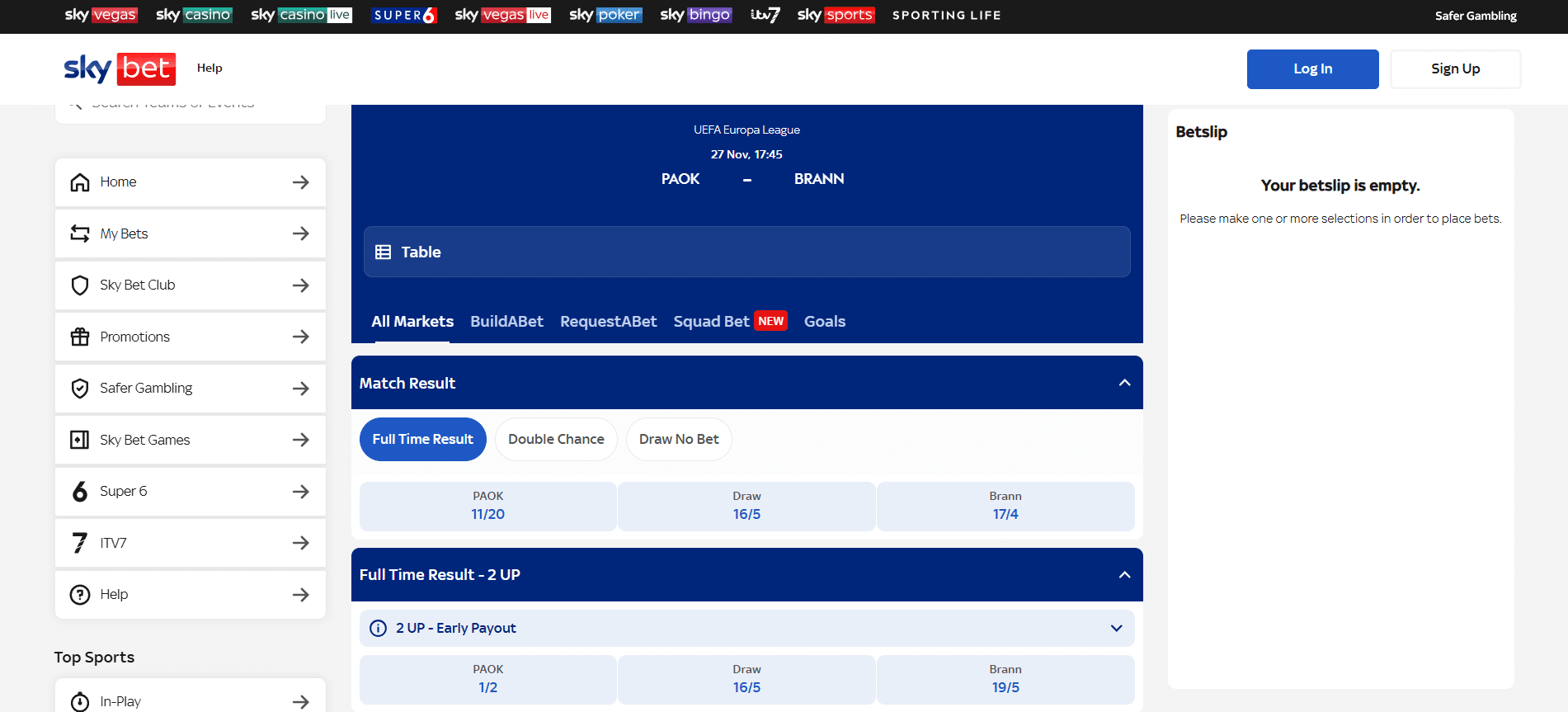This screenshot has width=1568, height=712.
Task: Click the Help question mark icon
Action: click(x=80, y=595)
